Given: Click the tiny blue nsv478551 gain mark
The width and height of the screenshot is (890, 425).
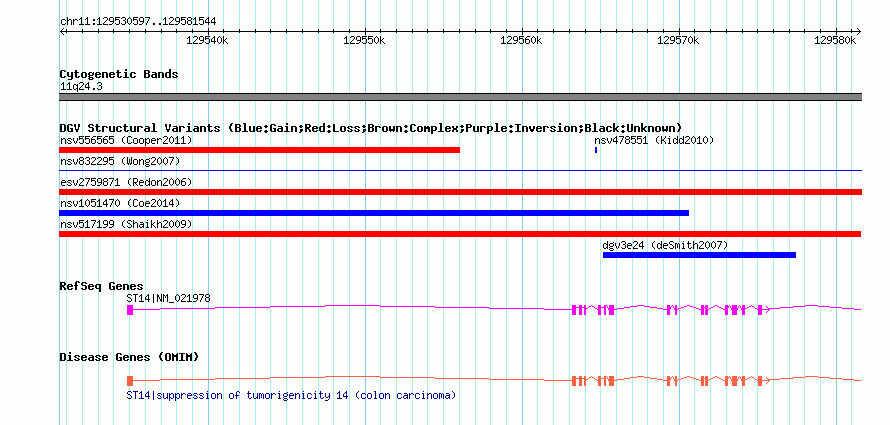Looking at the screenshot, I should tap(595, 150).
